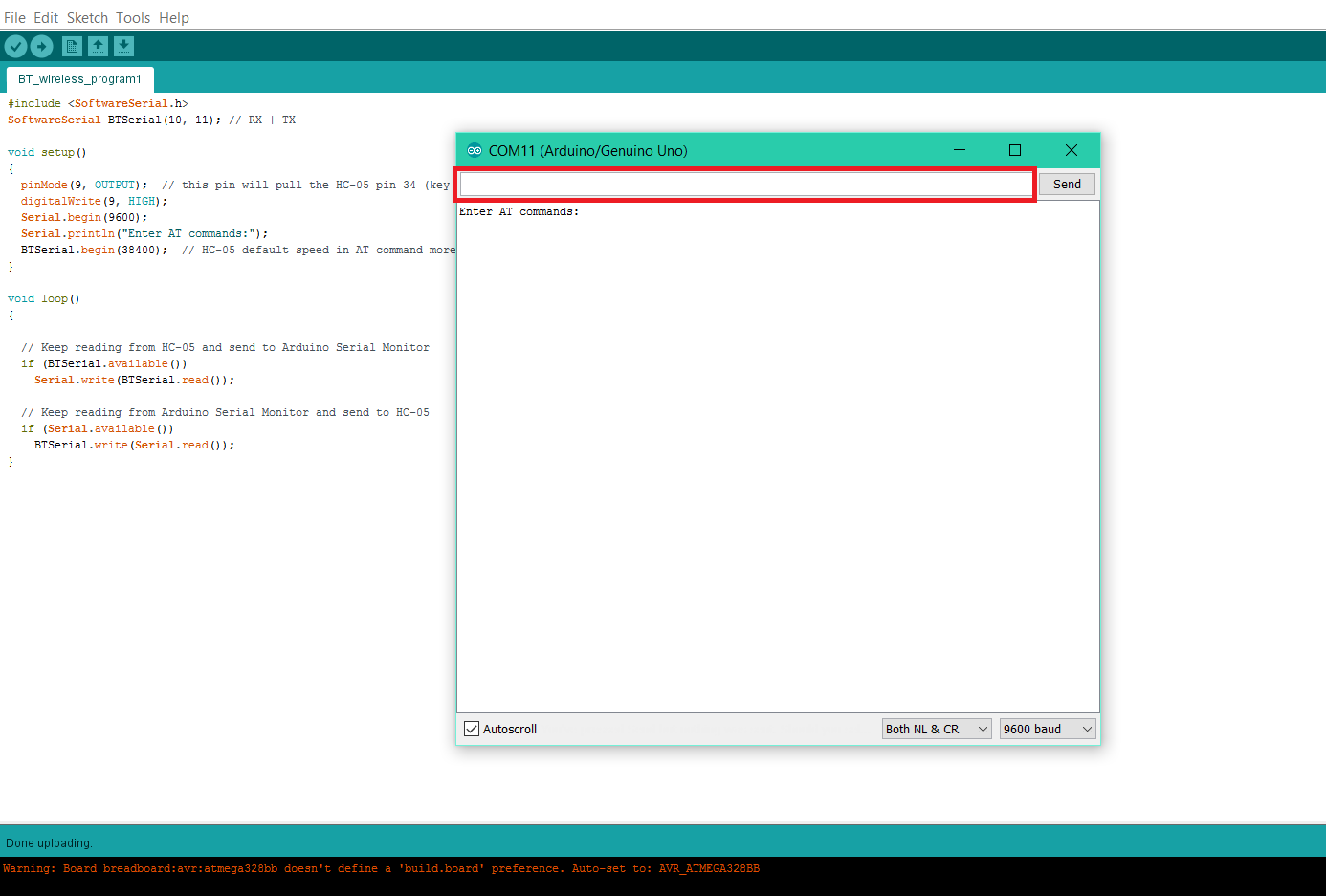Image resolution: width=1326 pixels, height=896 pixels.
Task: Close the COM11 Serial Monitor window
Action: coord(1072,150)
